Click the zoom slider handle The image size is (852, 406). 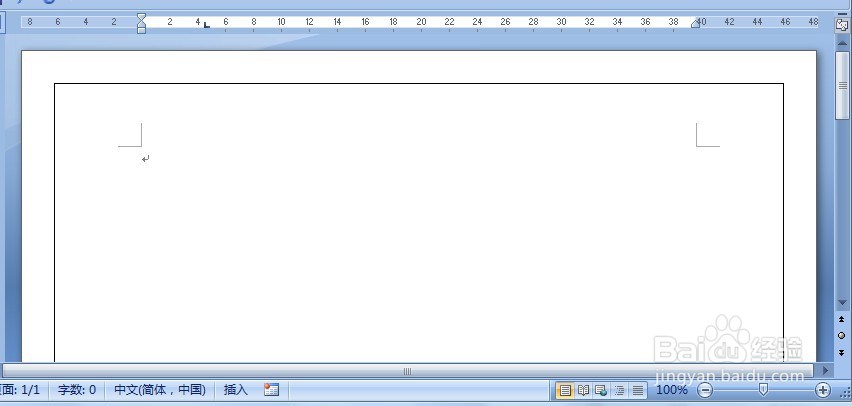tap(763, 389)
